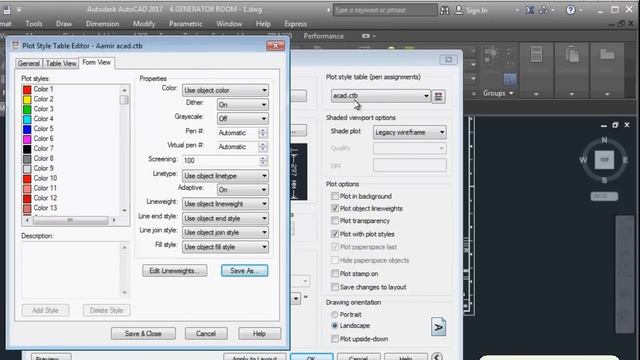The height and width of the screenshot is (360, 640).
Task: Open the Dither dropdown
Action: tap(242, 105)
